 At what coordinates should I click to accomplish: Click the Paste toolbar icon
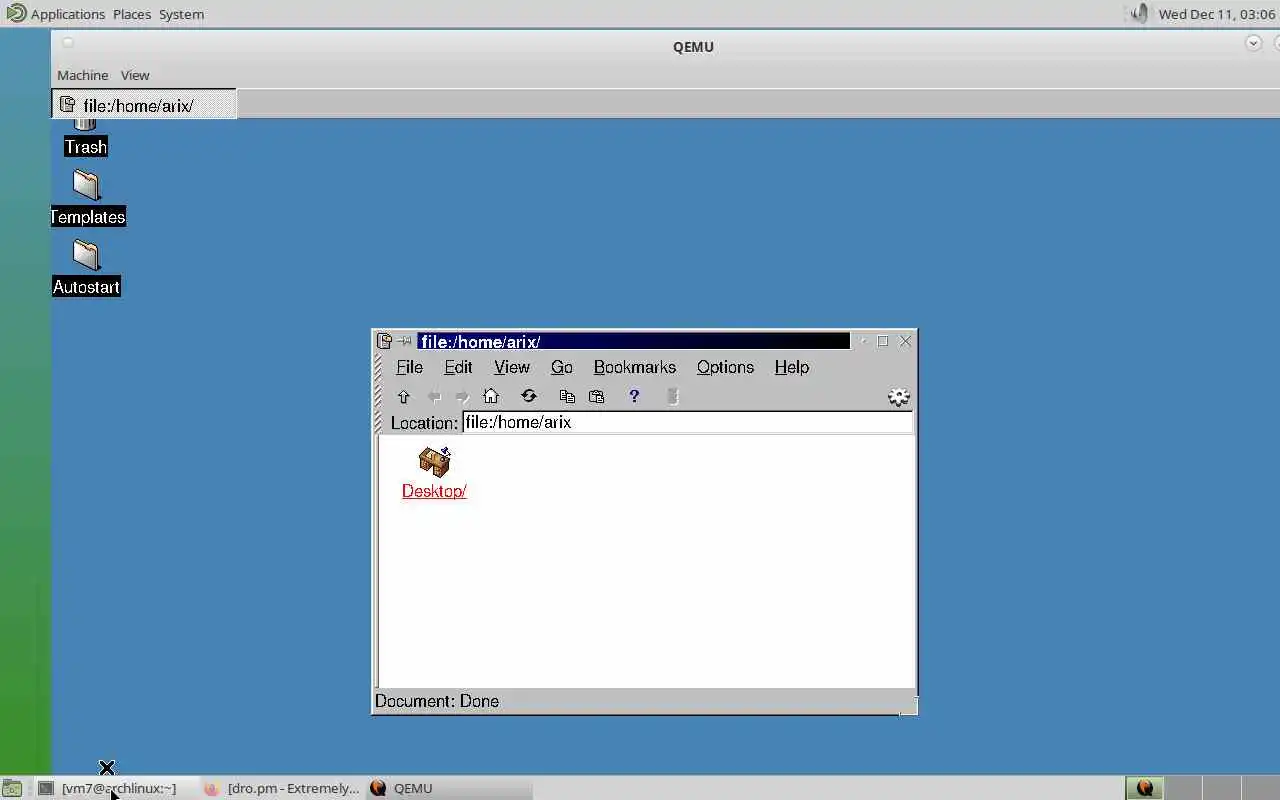coord(597,397)
